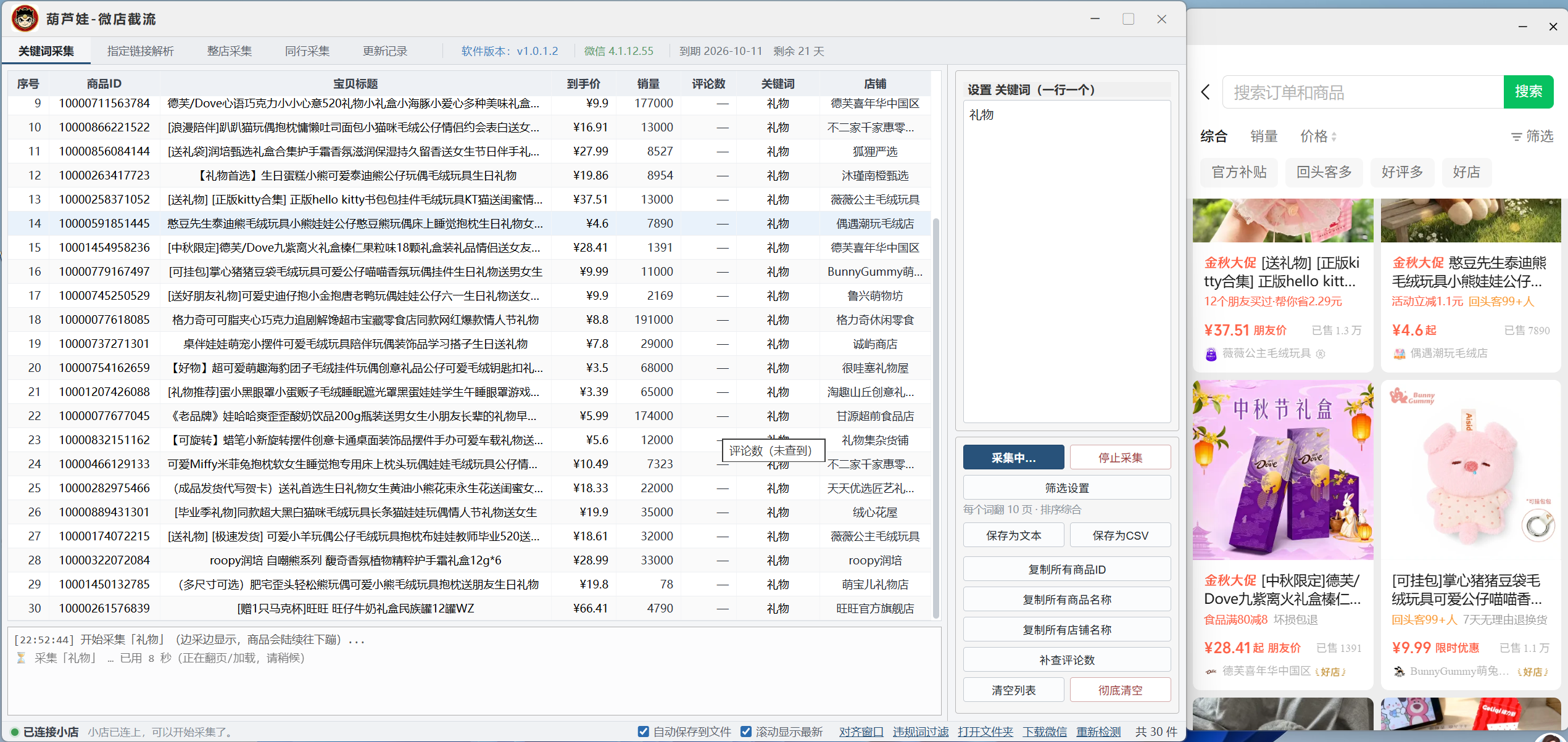Click the 彻底清空 button

(1120, 690)
